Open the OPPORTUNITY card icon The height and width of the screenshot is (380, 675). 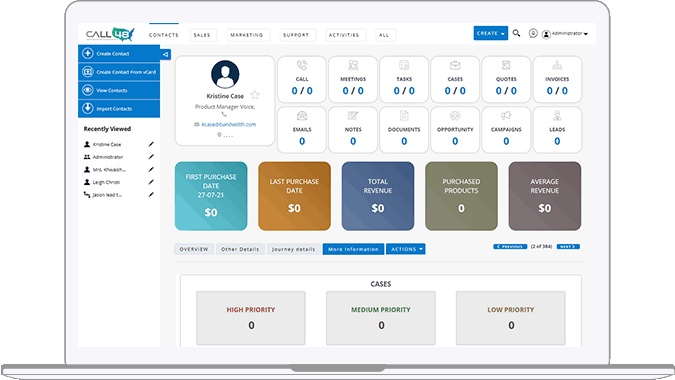(x=455, y=116)
